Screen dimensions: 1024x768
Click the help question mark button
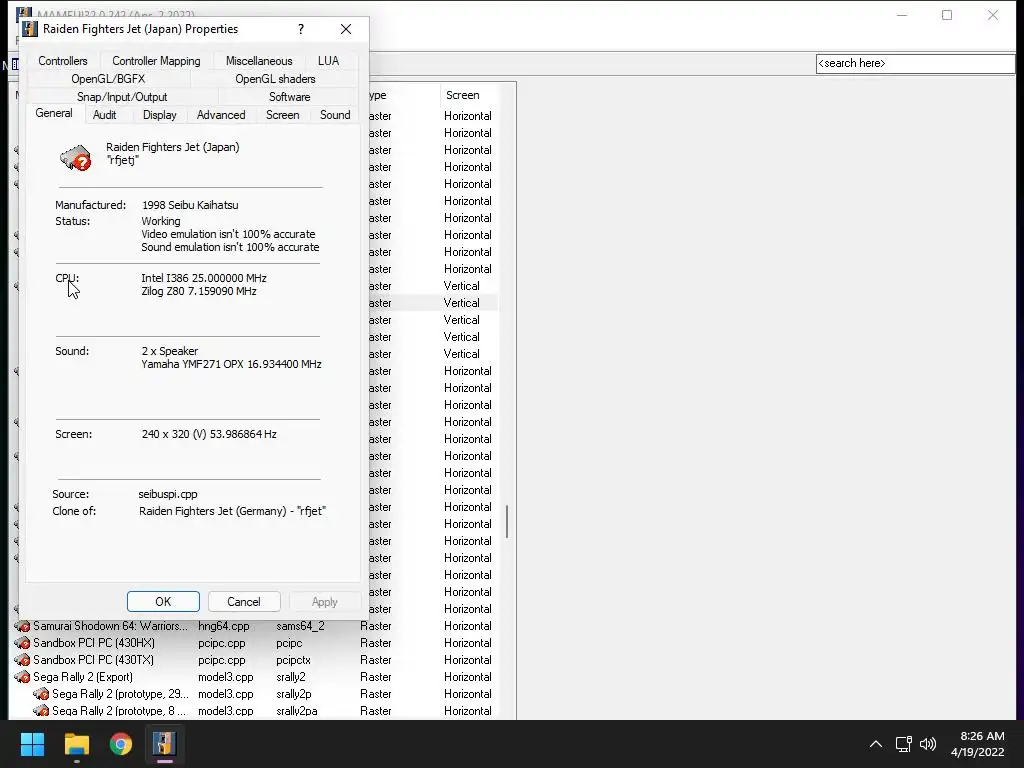coord(300,29)
